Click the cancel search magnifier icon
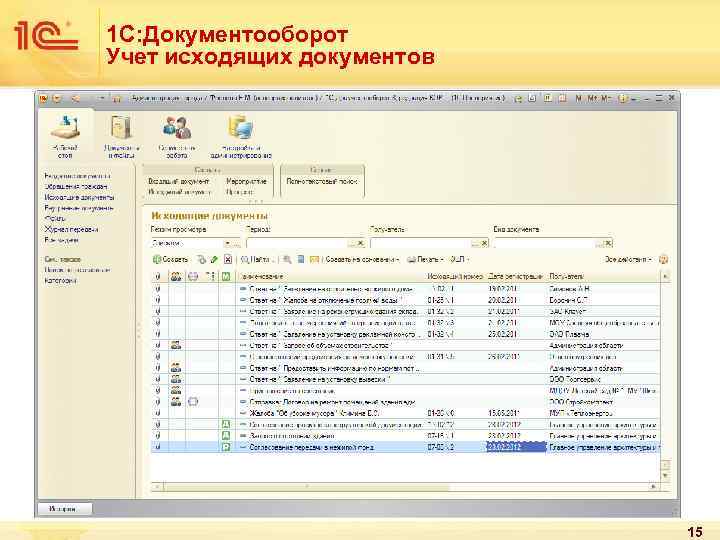Viewport: 720px width, 540px height. (x=287, y=259)
